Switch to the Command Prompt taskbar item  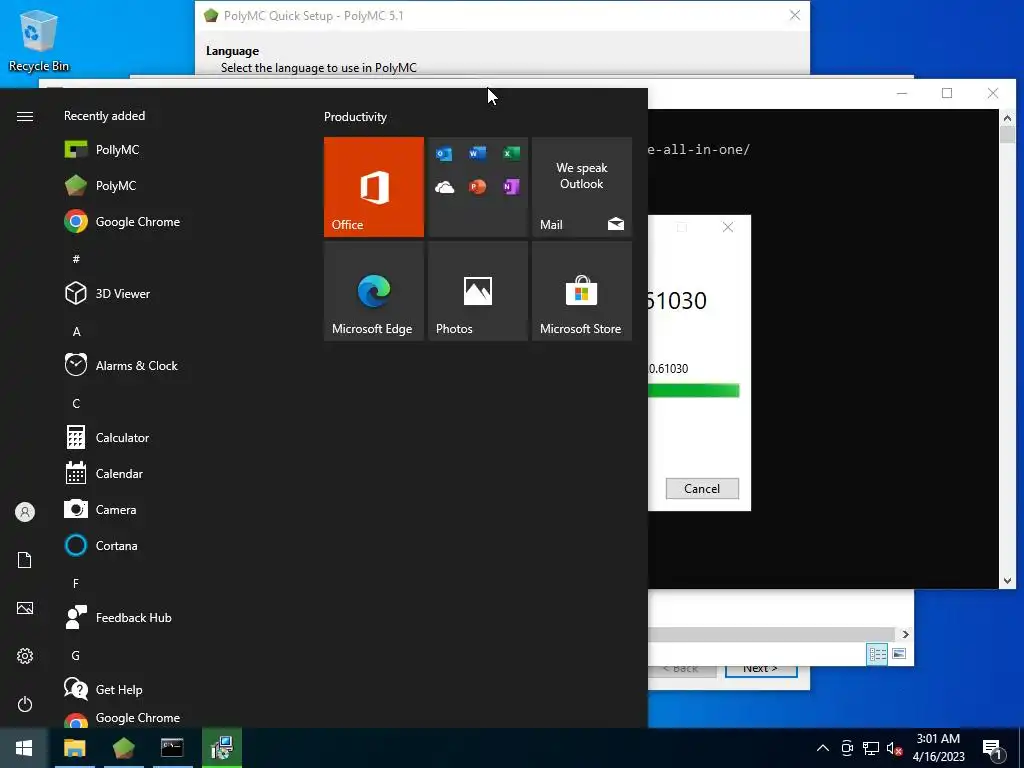172,748
